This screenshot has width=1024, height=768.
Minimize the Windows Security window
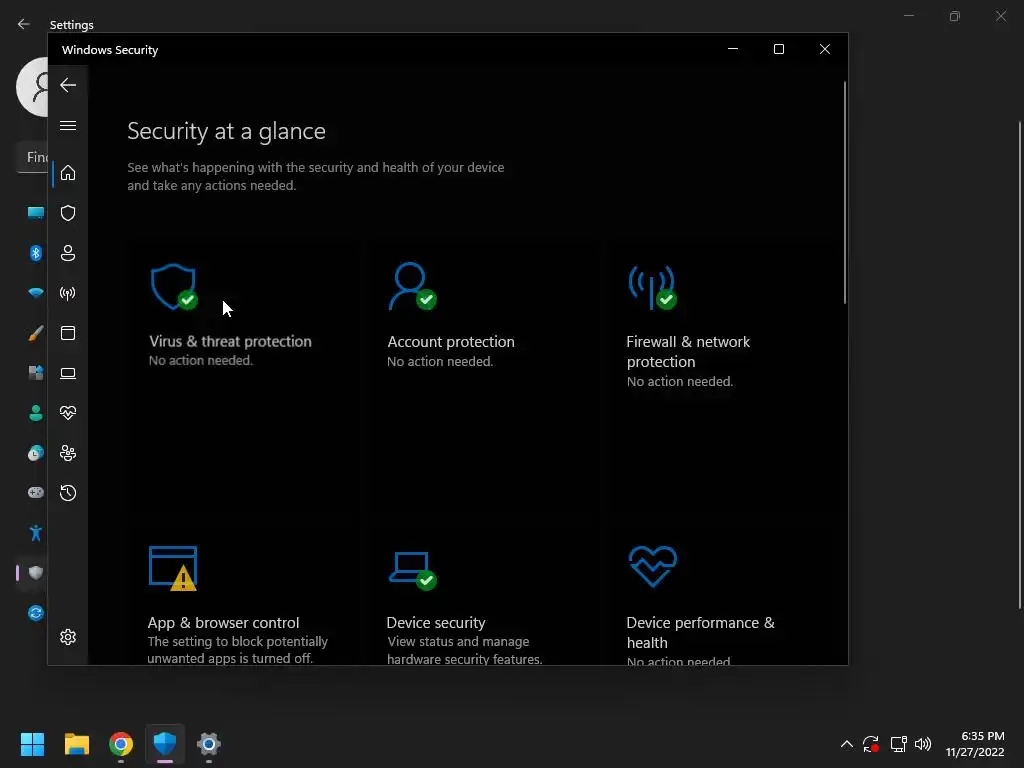[x=733, y=49]
